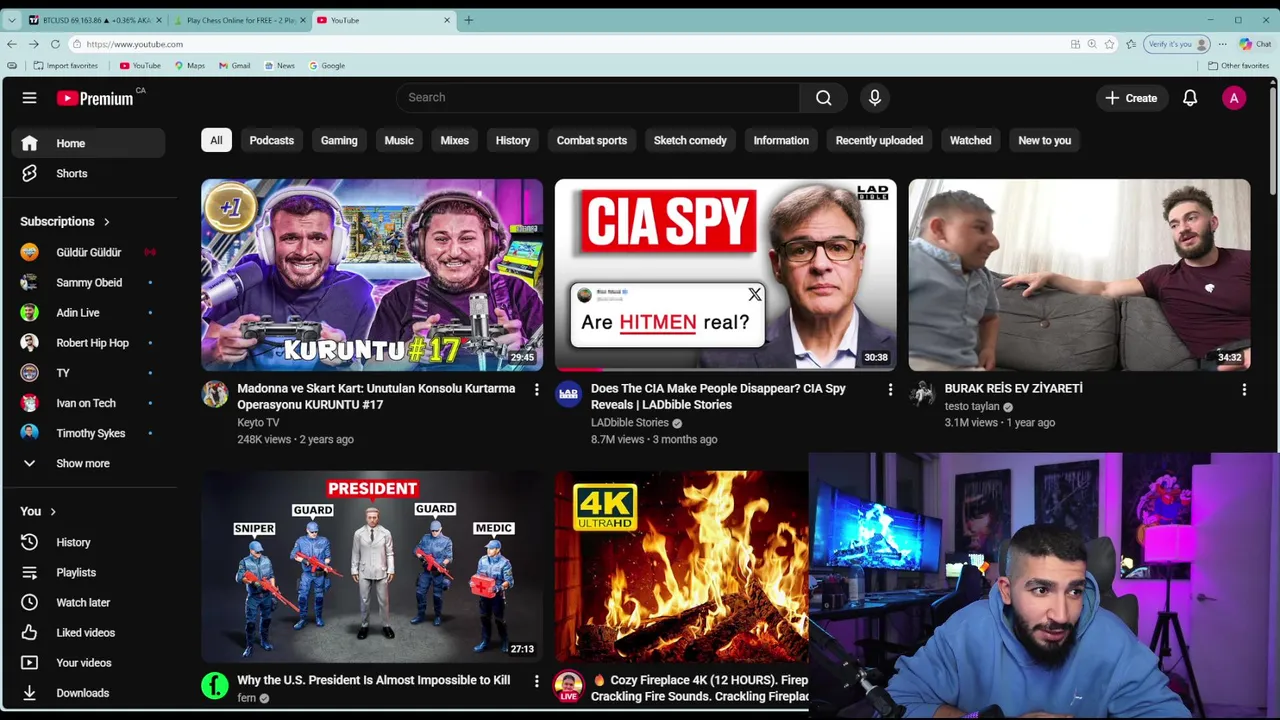Expand the You section chevron
Image resolution: width=1280 pixels, height=720 pixels.
pyautogui.click(x=53, y=512)
